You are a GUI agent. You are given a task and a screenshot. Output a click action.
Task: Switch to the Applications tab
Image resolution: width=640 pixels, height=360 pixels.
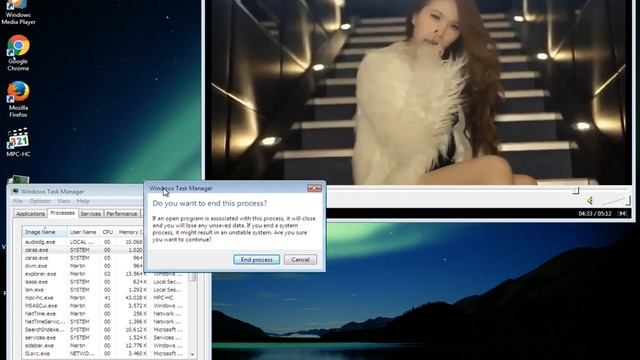tap(30, 214)
